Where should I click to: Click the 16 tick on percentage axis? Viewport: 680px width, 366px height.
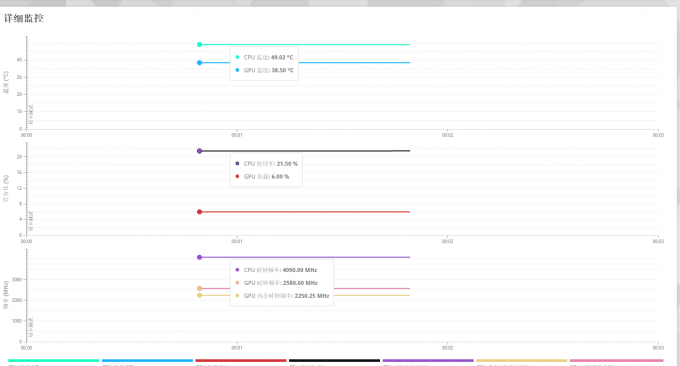point(19,173)
